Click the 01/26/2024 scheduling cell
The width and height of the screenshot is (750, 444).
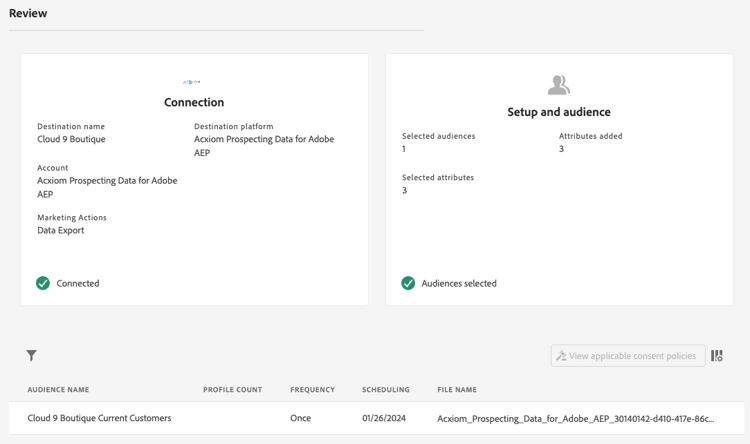[x=386, y=418]
